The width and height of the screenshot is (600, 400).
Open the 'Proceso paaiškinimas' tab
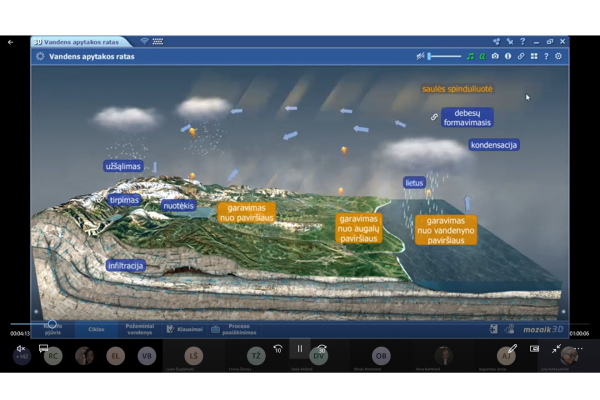click(234, 329)
